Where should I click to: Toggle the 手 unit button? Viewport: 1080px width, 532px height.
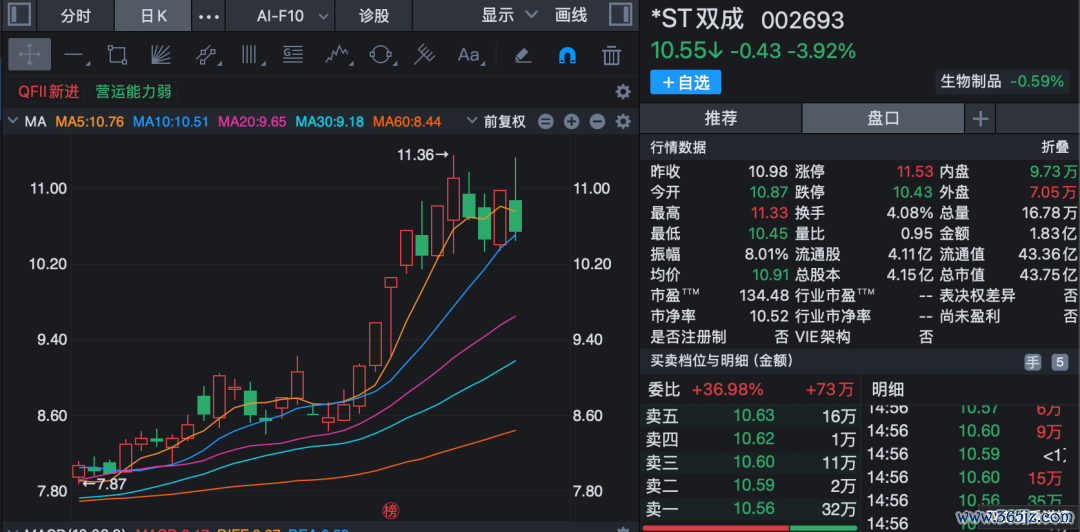click(x=1032, y=362)
